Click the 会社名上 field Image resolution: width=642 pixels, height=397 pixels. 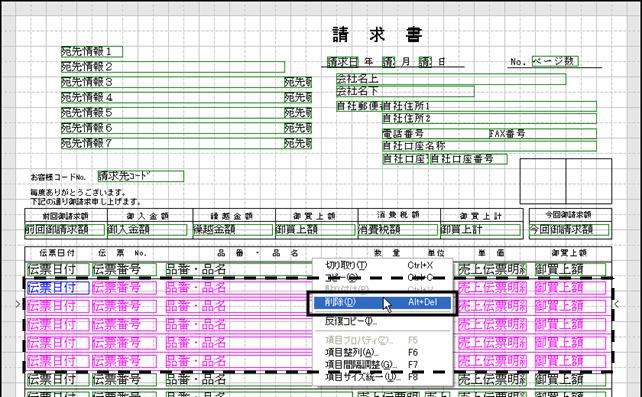click(451, 79)
